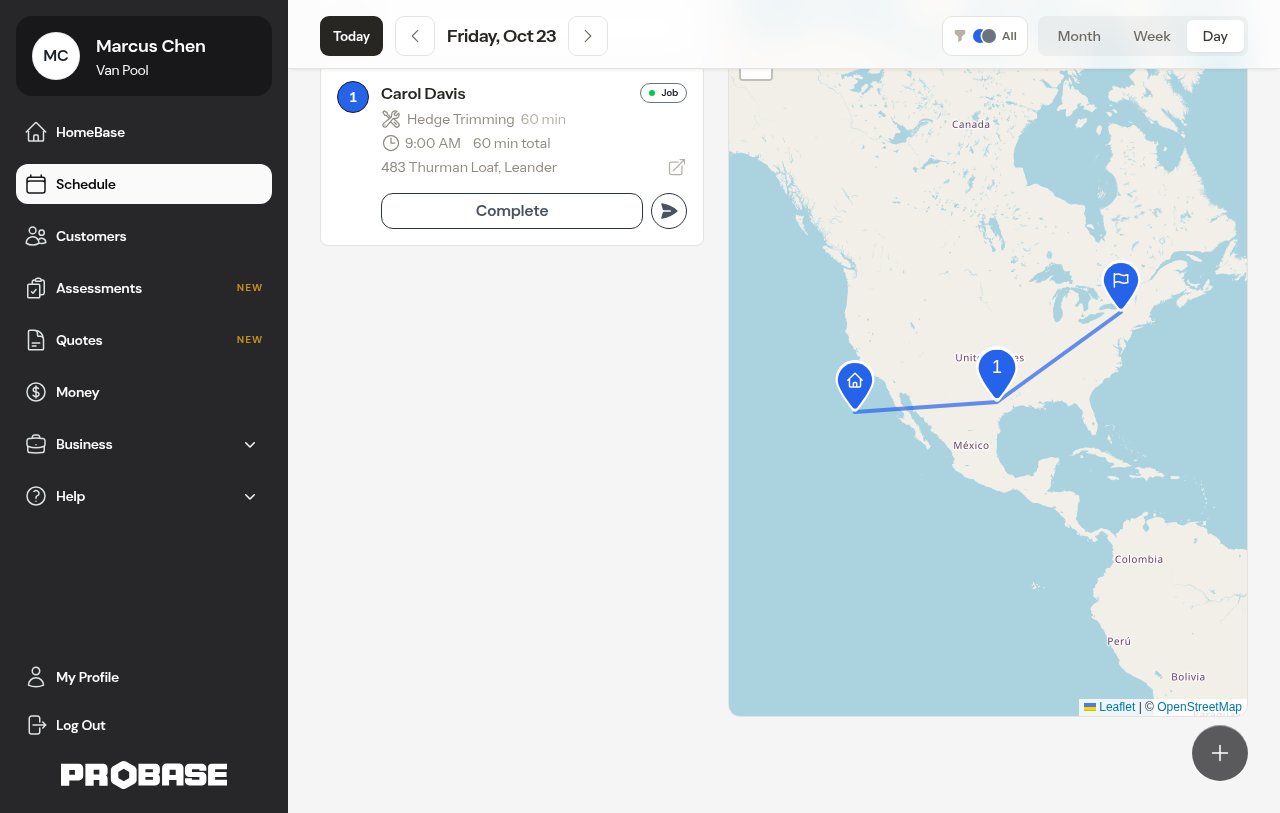This screenshot has width=1280, height=813.
Task: Go to the next day arrow
Action: (x=588, y=36)
